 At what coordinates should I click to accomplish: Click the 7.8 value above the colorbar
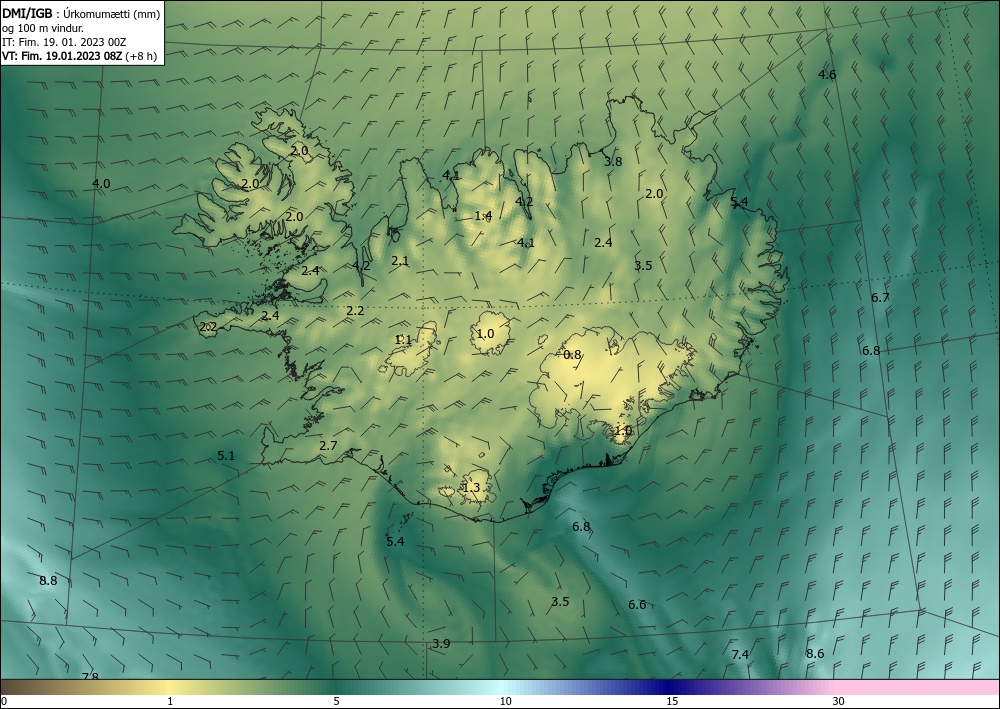[90, 676]
